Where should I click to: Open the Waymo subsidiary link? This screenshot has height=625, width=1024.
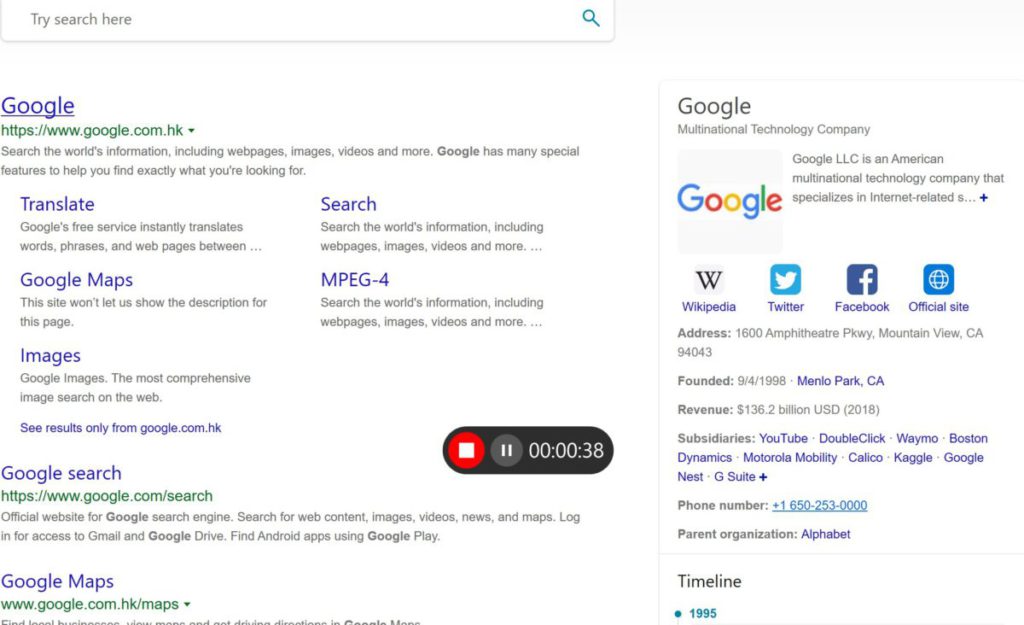pyautogui.click(x=917, y=438)
